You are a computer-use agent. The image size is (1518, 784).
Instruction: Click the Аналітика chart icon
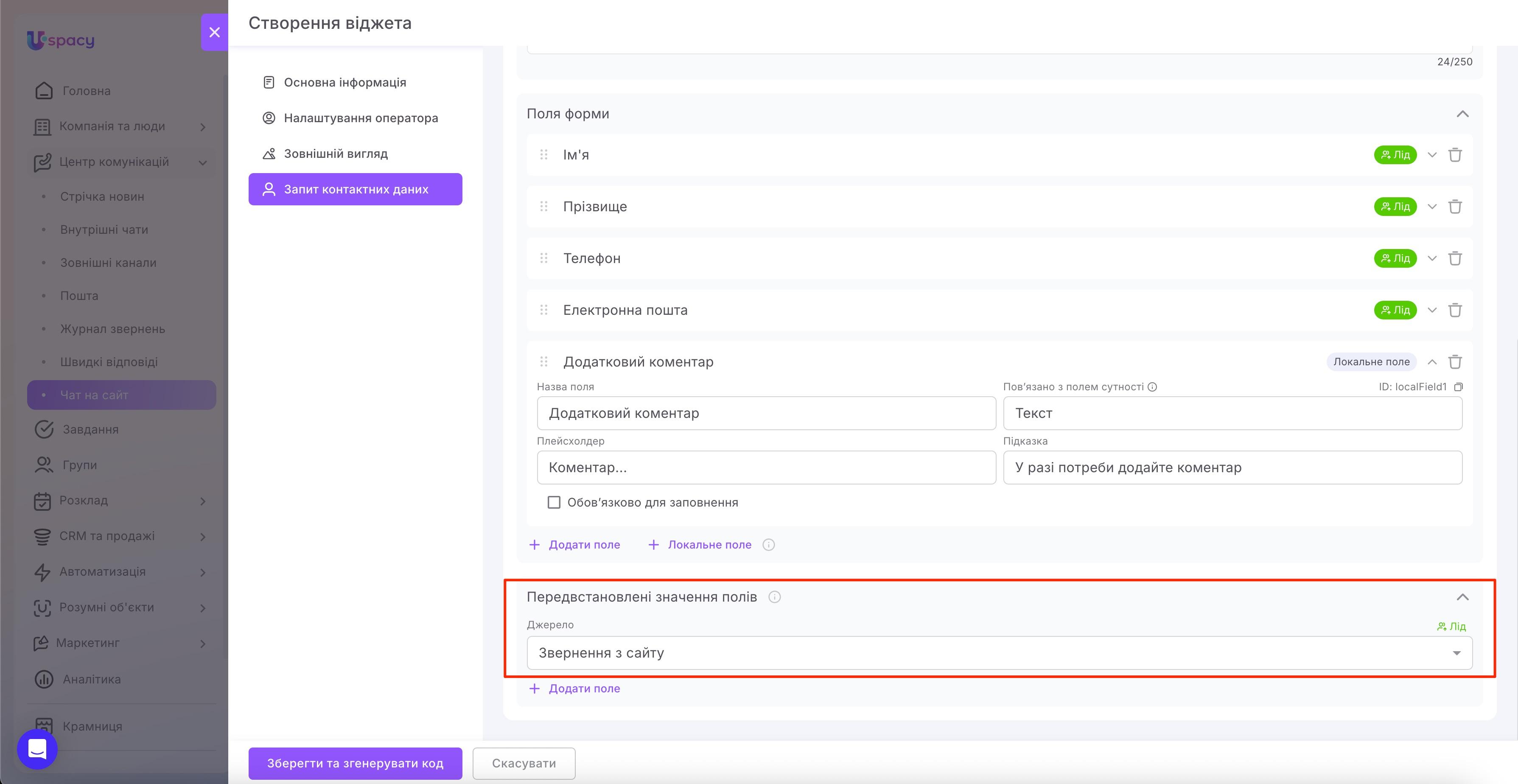[x=44, y=679]
